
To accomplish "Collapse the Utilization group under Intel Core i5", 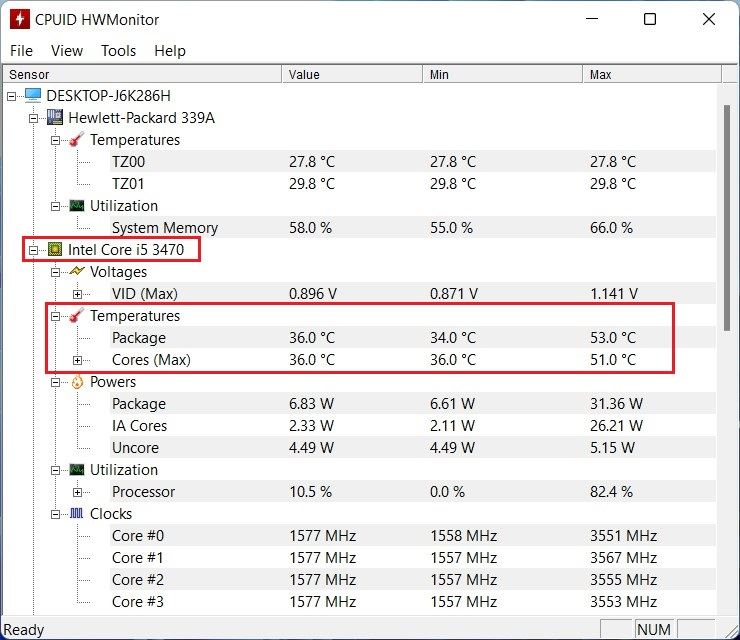I will coord(55,471).
